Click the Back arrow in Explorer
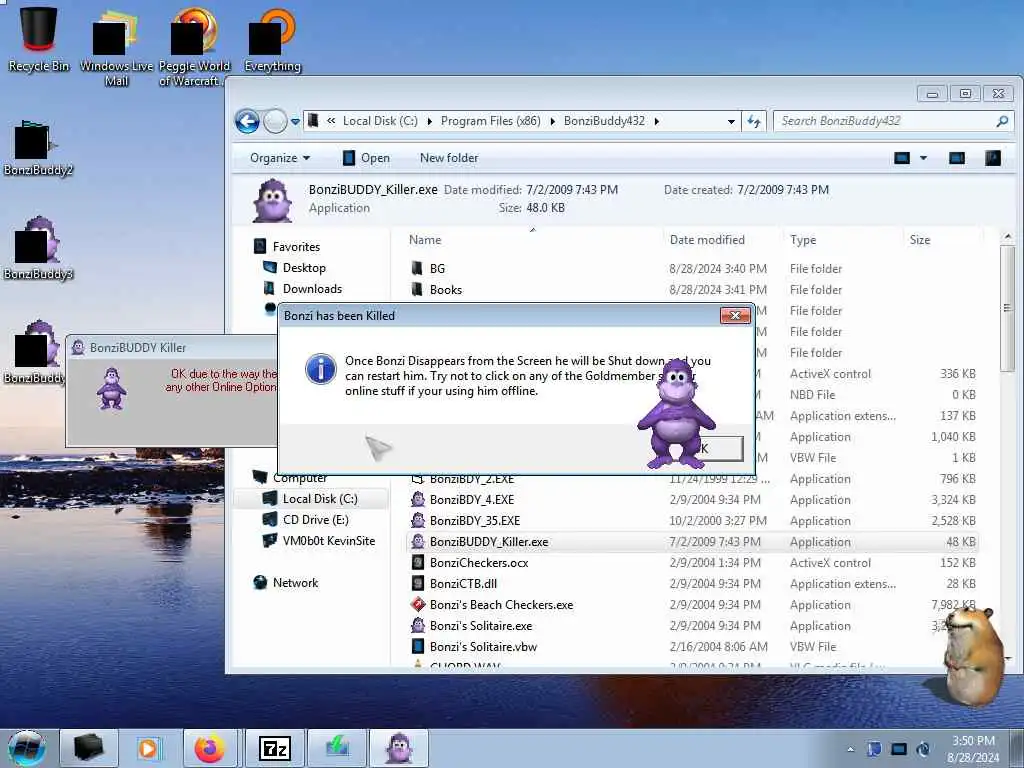The height and width of the screenshot is (768, 1024). point(248,121)
